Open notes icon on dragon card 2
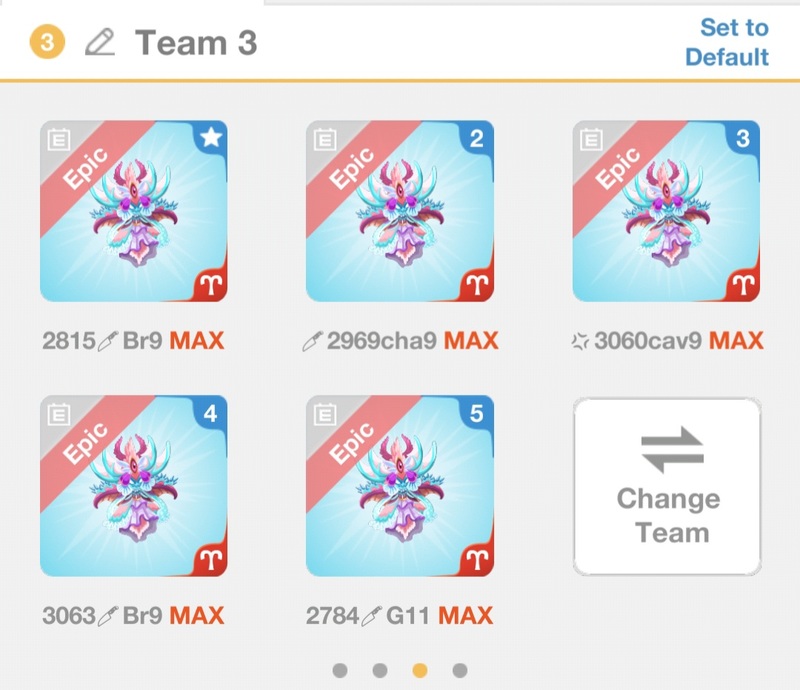Viewport: 800px width, 690px height. tap(325, 139)
